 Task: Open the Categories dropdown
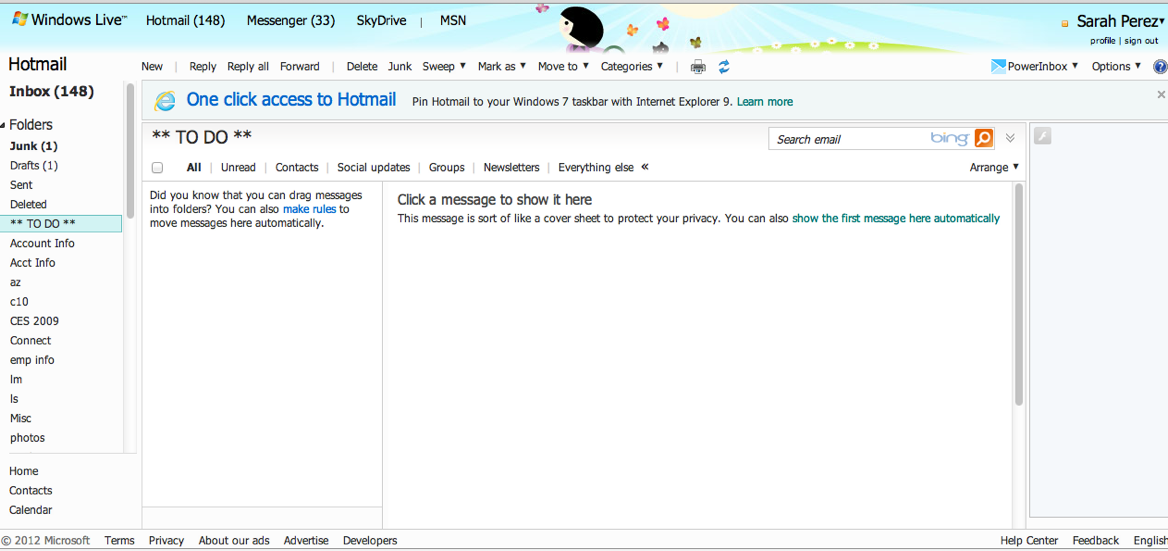(632, 66)
